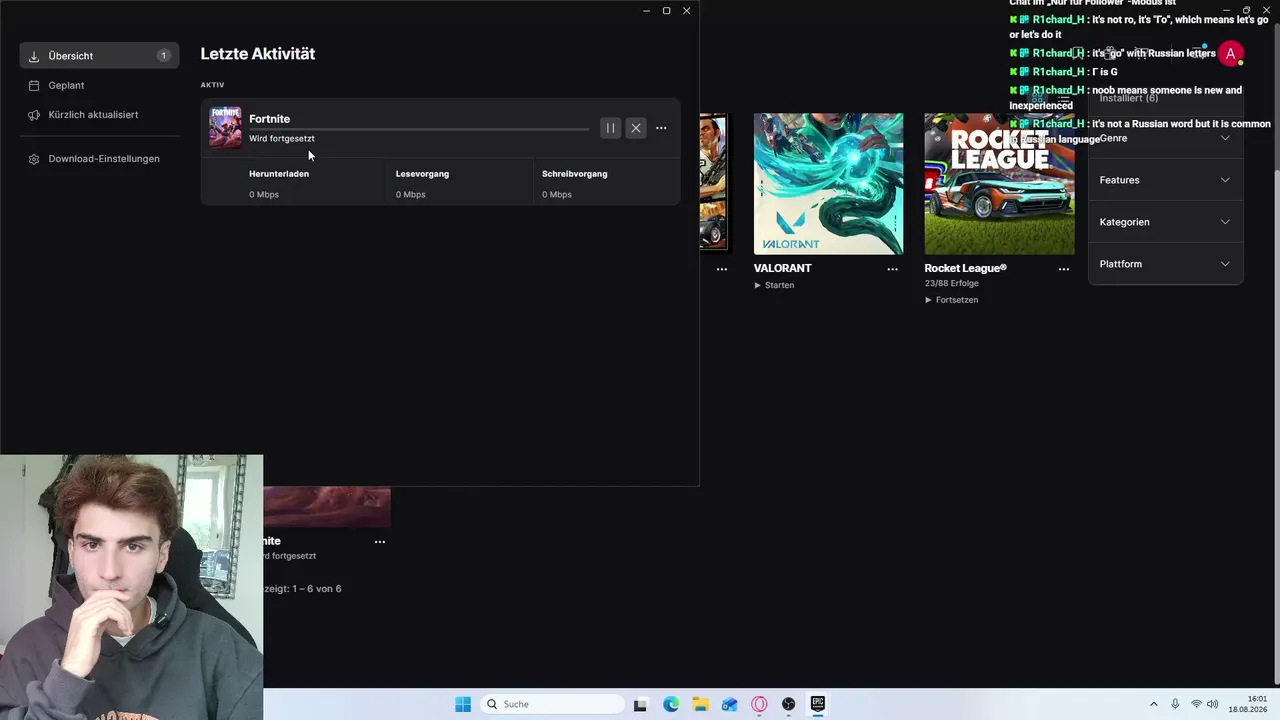The width and height of the screenshot is (1280, 720).
Task: Click Fortsetzen under Rocket League
Action: coord(952,300)
